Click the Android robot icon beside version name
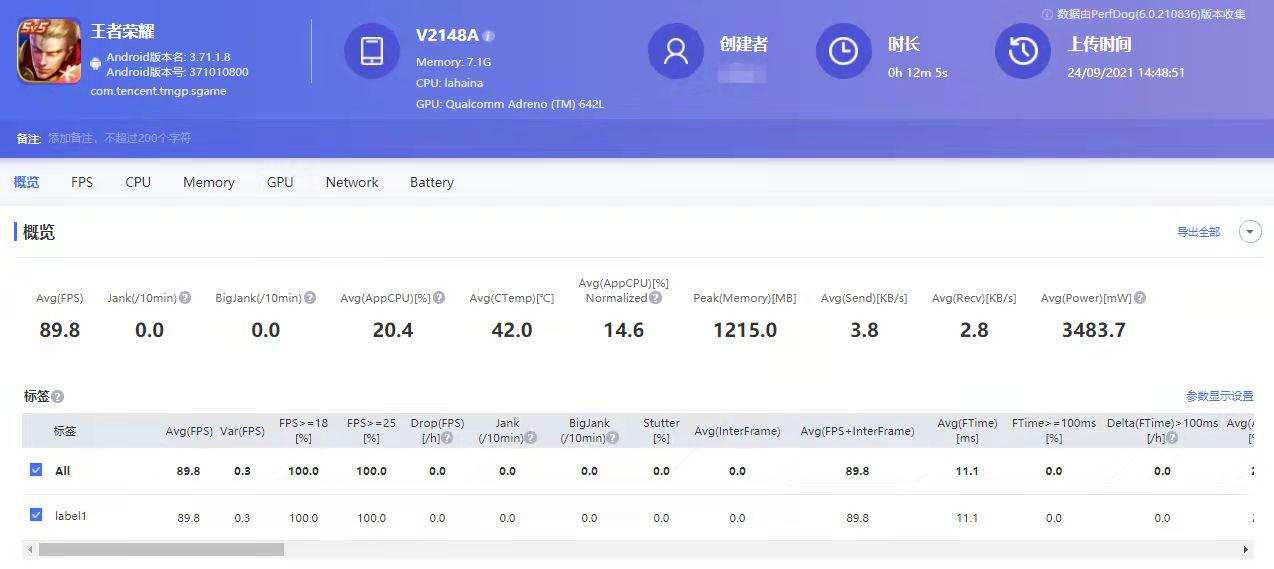 click(96, 64)
